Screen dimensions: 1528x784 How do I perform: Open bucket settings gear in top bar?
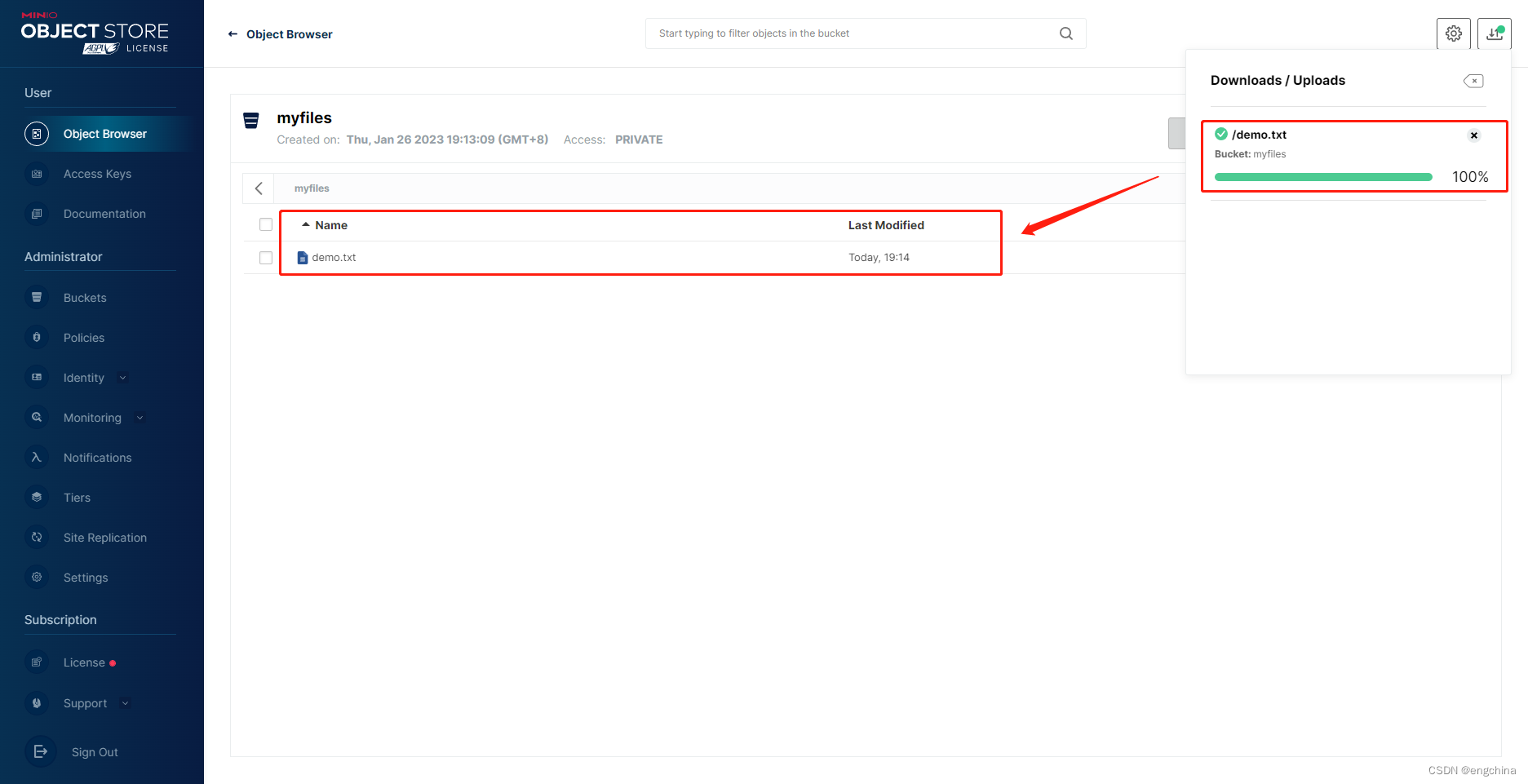click(x=1454, y=33)
